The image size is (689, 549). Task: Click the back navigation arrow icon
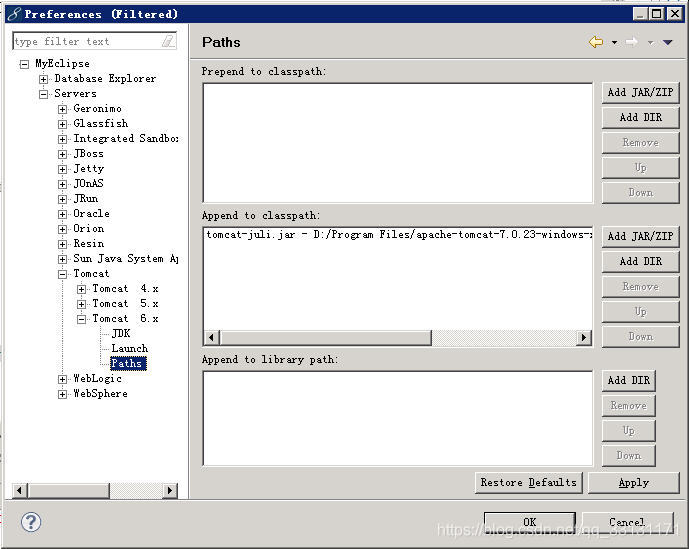[596, 42]
